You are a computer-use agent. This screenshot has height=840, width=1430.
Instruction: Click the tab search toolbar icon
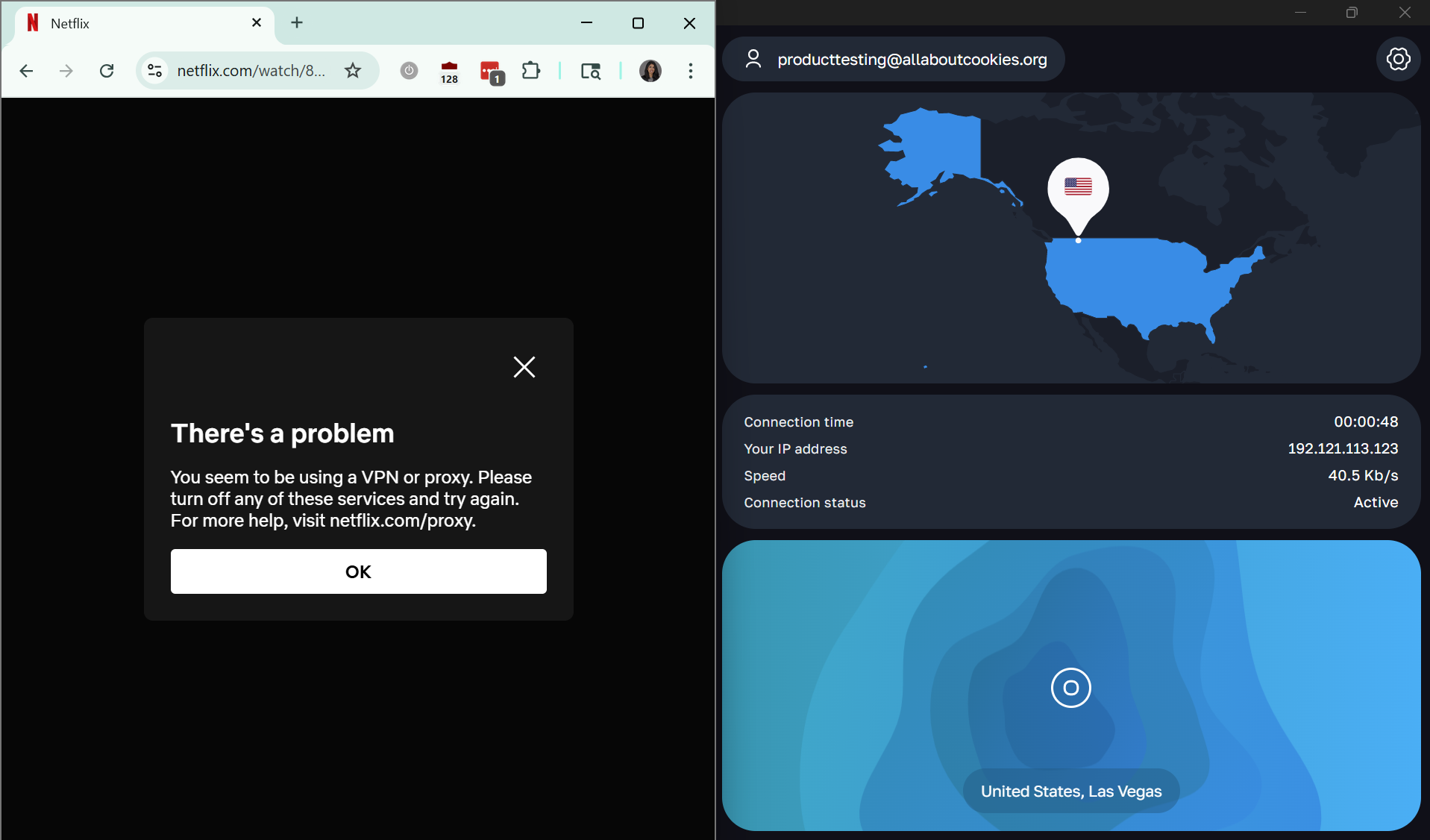pyautogui.click(x=591, y=71)
